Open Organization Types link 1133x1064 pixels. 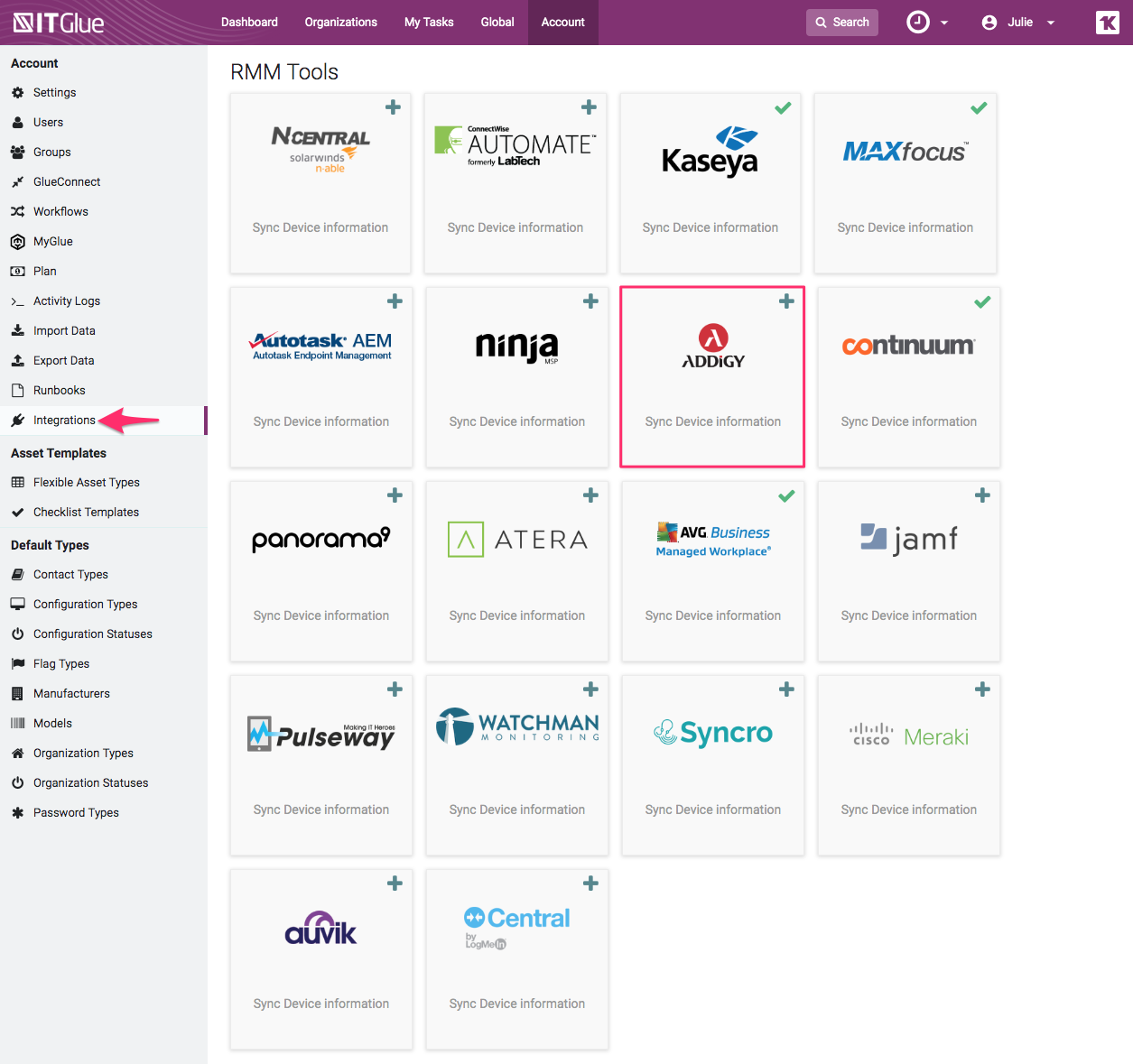(83, 754)
